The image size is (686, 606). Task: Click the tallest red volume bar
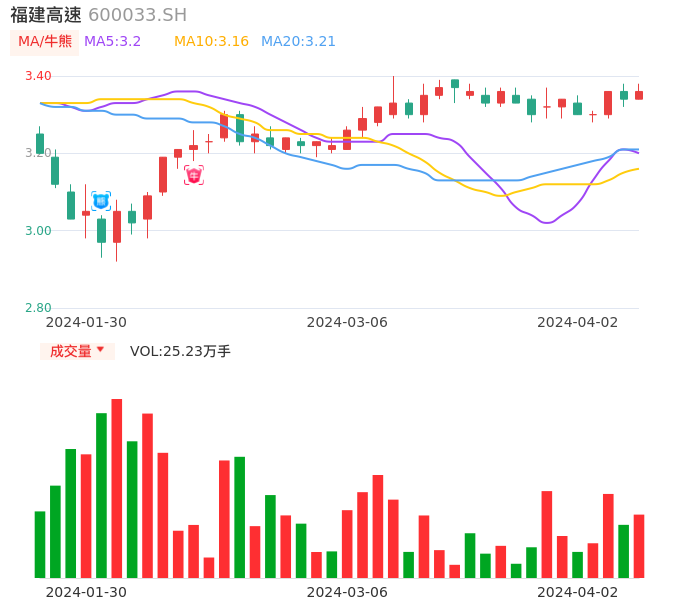click(117, 488)
